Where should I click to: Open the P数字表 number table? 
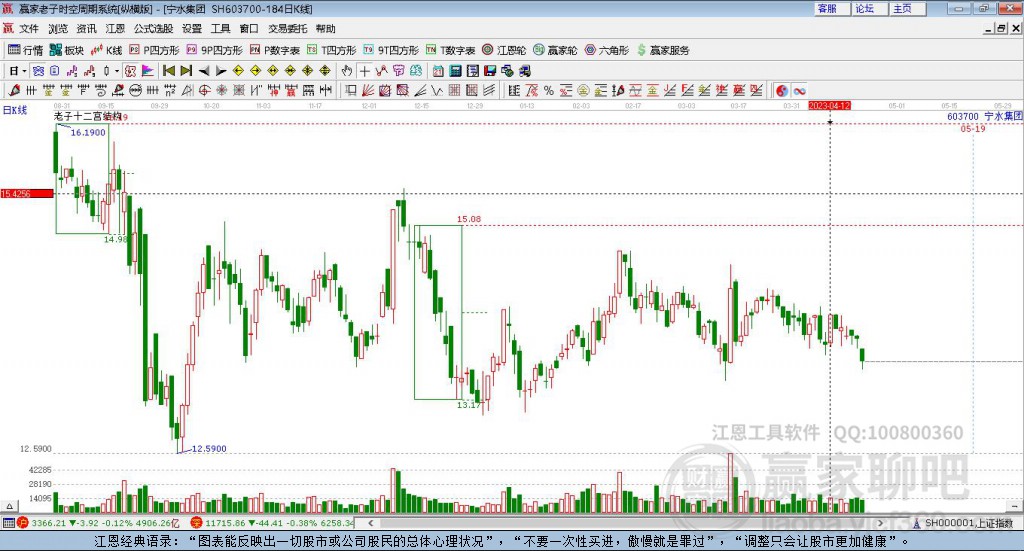pyautogui.click(x=274, y=50)
